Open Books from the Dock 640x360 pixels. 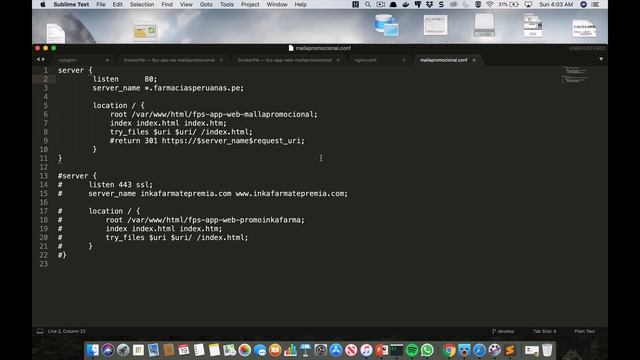[x=275, y=350]
